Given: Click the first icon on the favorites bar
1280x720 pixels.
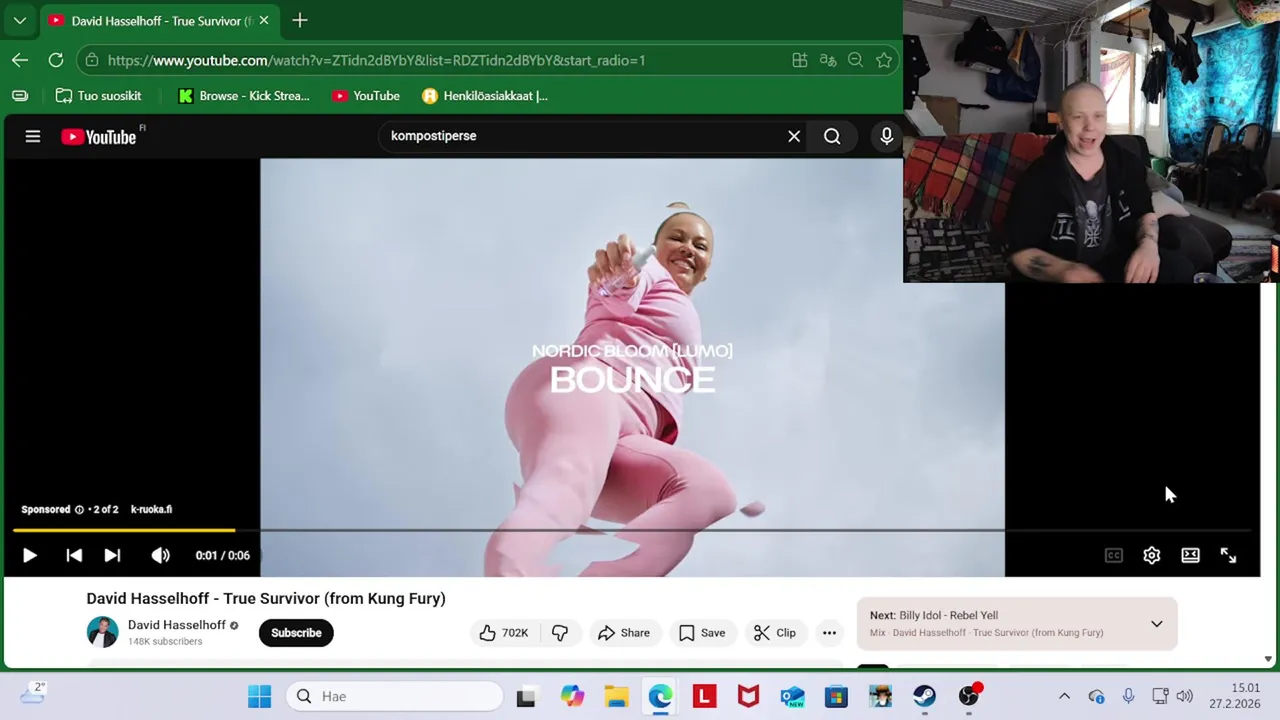Looking at the screenshot, I should click(20, 96).
